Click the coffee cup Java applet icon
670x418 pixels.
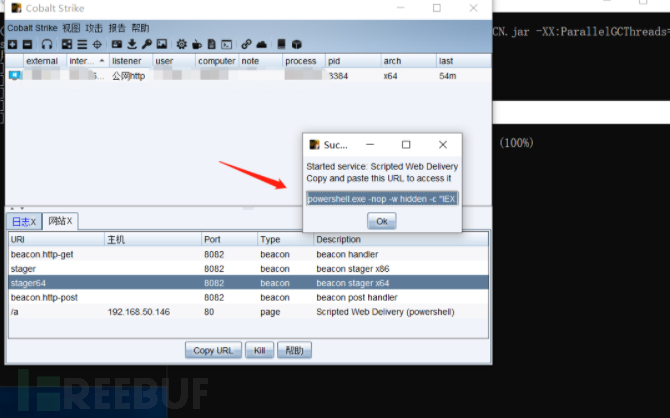[197, 44]
